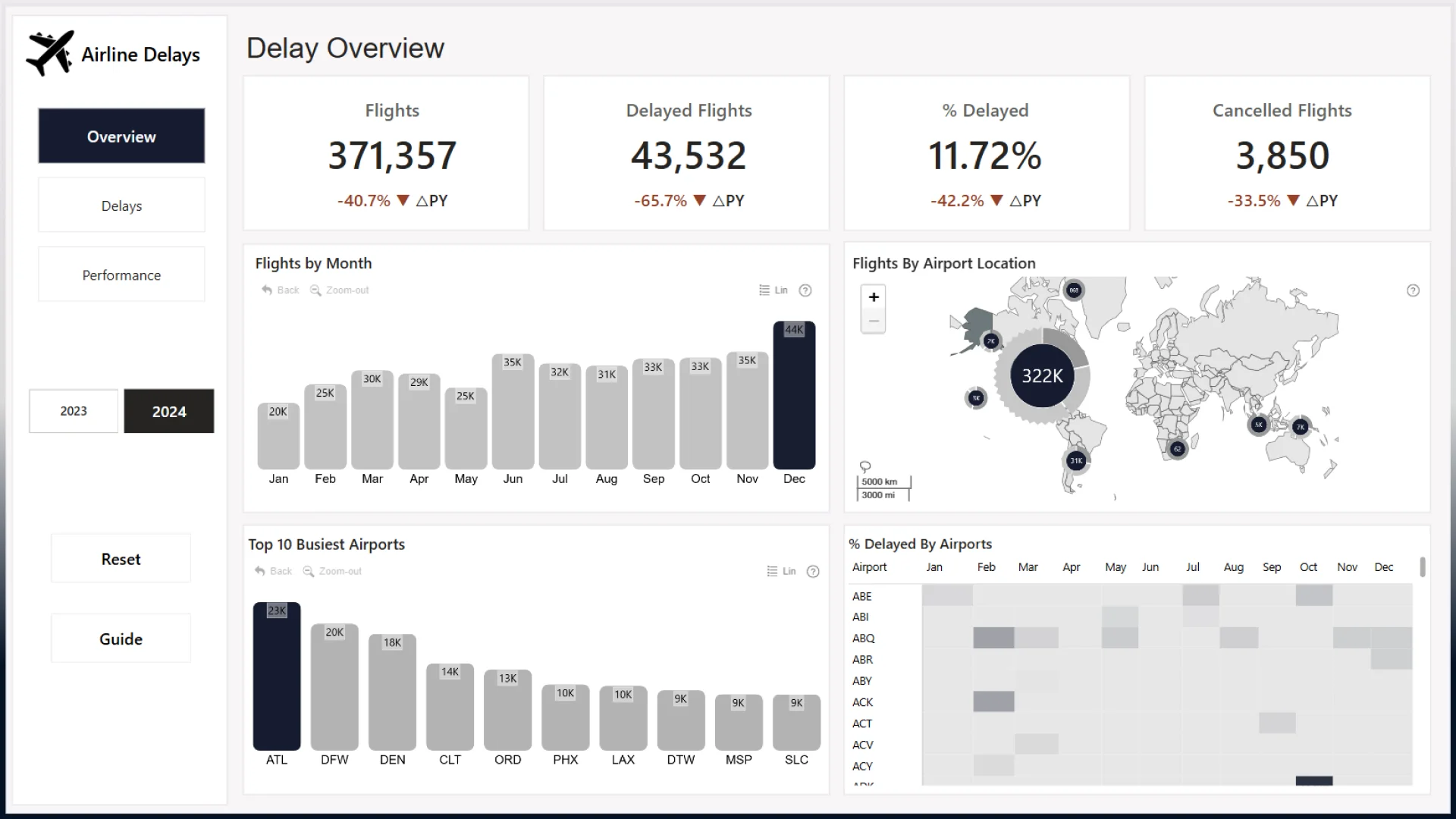Viewport: 1456px width, 819px height.
Task: Select the 2023 year toggle
Action: pyautogui.click(x=74, y=411)
